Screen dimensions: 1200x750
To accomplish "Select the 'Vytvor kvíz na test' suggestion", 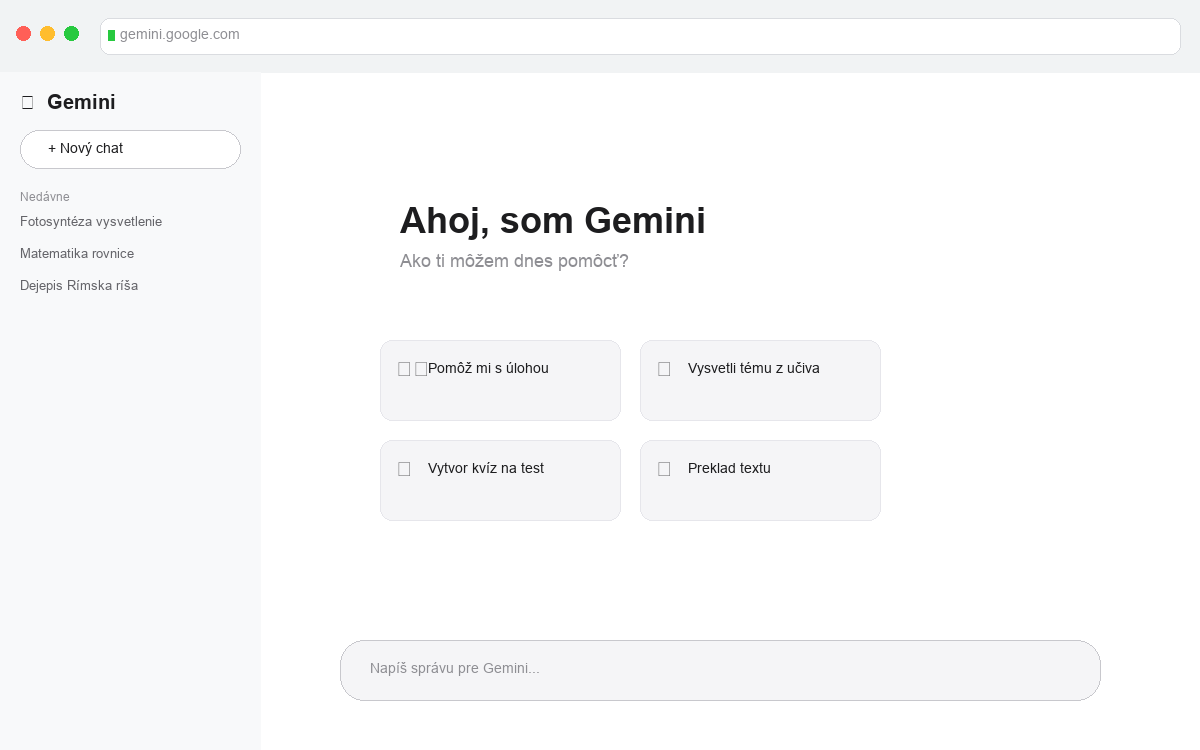I will tap(500, 480).
